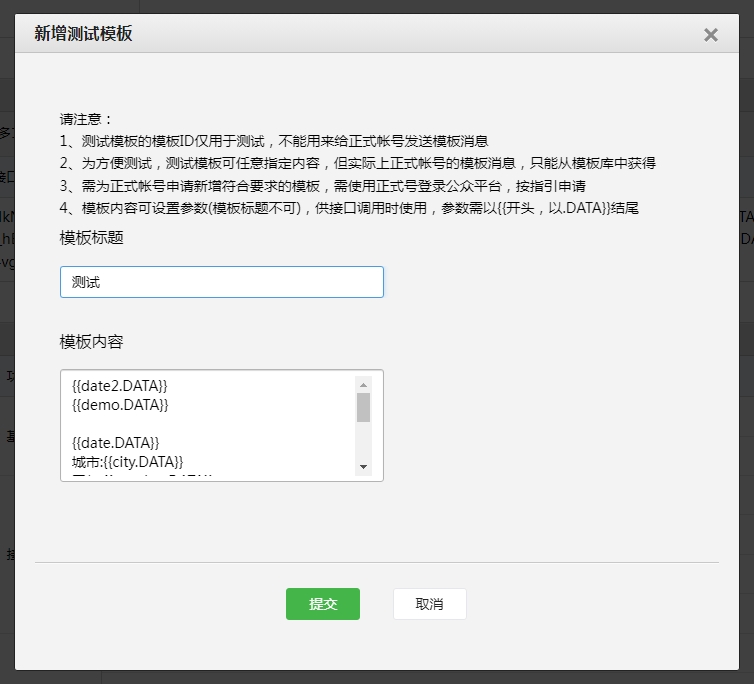Click the scroll-up arrow in template content box
Screen dimensions: 754x684
tap(364, 385)
